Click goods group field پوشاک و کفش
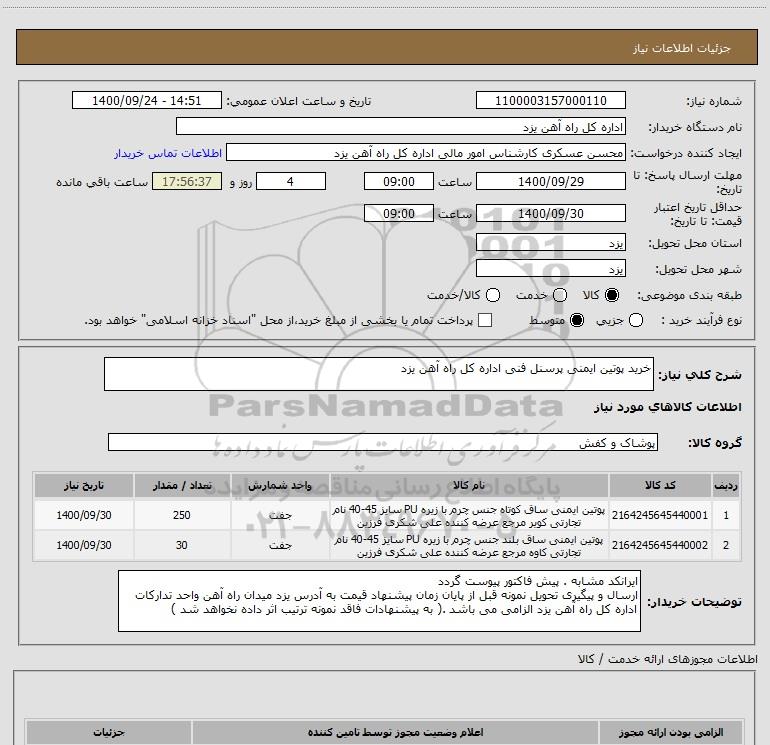Viewport: 770px width, 745px height. pos(383,442)
